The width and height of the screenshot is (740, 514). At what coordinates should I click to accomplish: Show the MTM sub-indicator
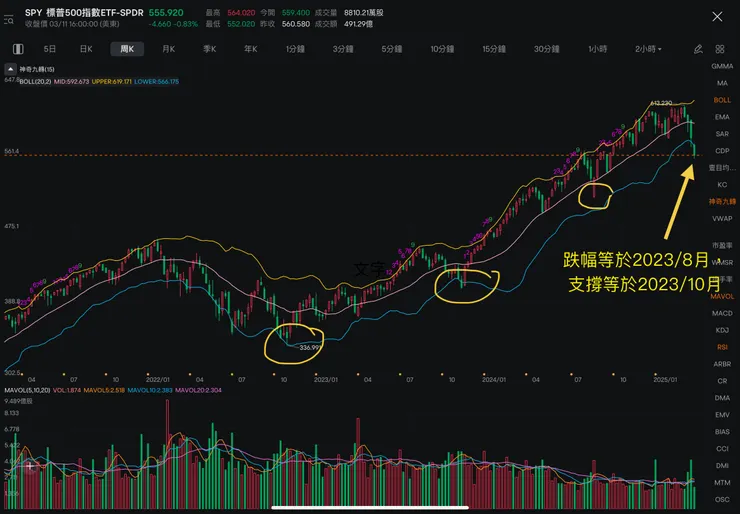[x=722, y=483]
